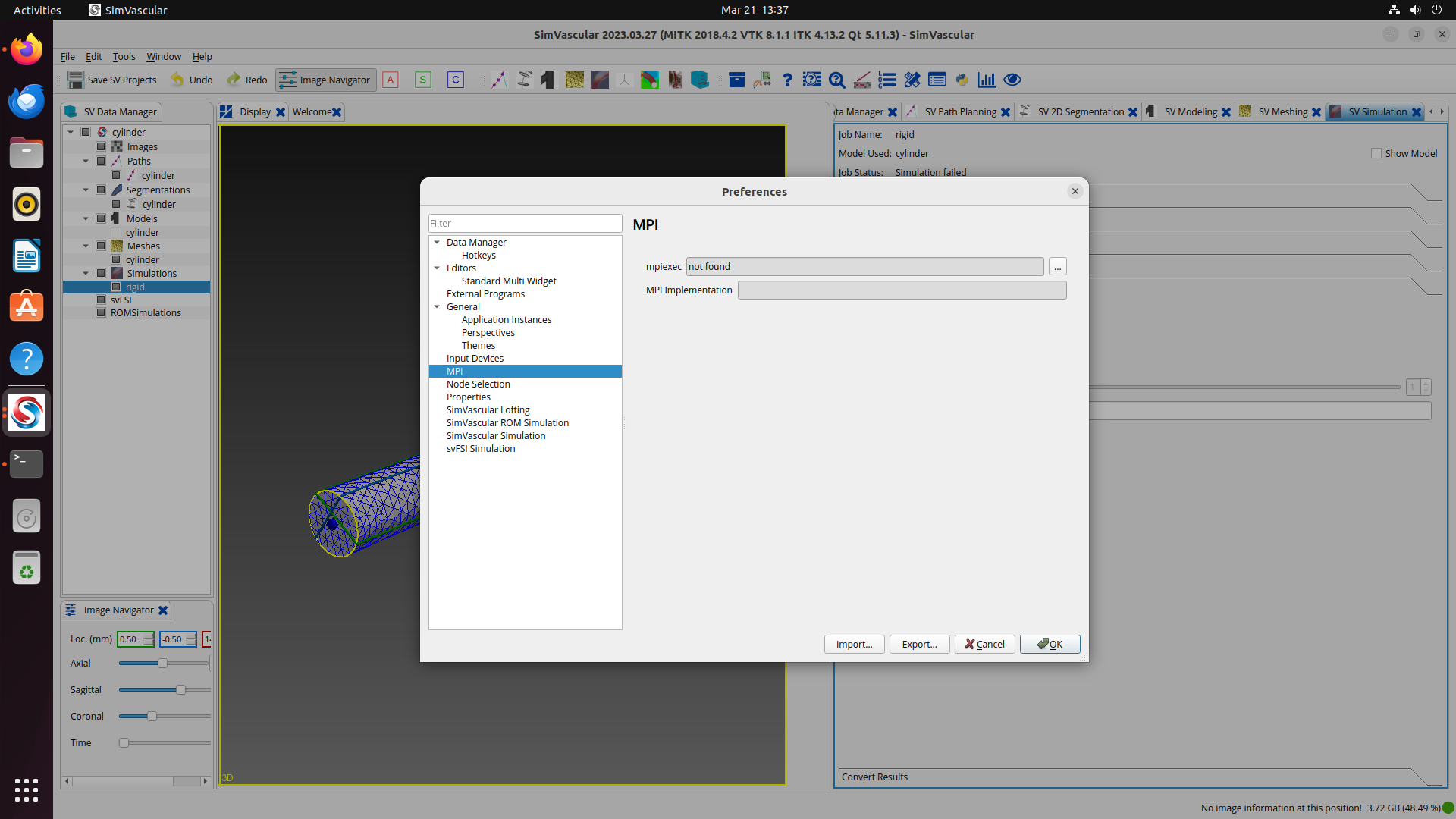Collapse the Models tree node
This screenshot has width=1456, height=819.
point(86,218)
